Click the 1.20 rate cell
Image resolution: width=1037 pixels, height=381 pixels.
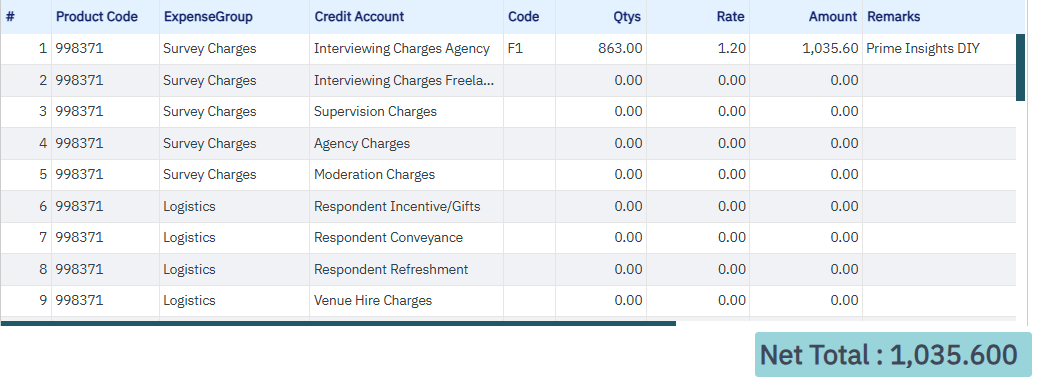(x=698, y=49)
